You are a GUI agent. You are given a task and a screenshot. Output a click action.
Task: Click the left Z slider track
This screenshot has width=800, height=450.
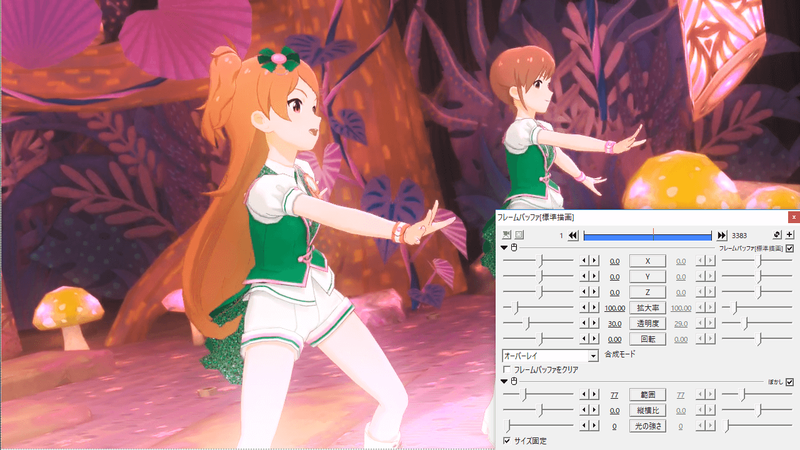(x=538, y=292)
